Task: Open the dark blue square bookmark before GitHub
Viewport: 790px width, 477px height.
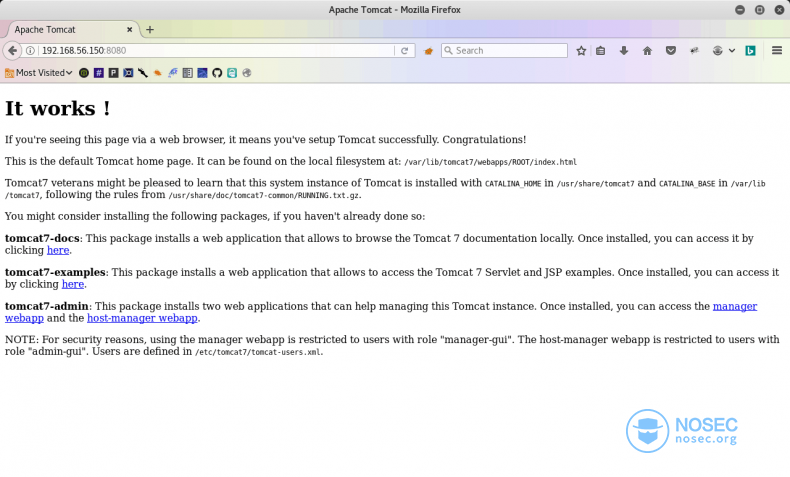Action: [202, 73]
